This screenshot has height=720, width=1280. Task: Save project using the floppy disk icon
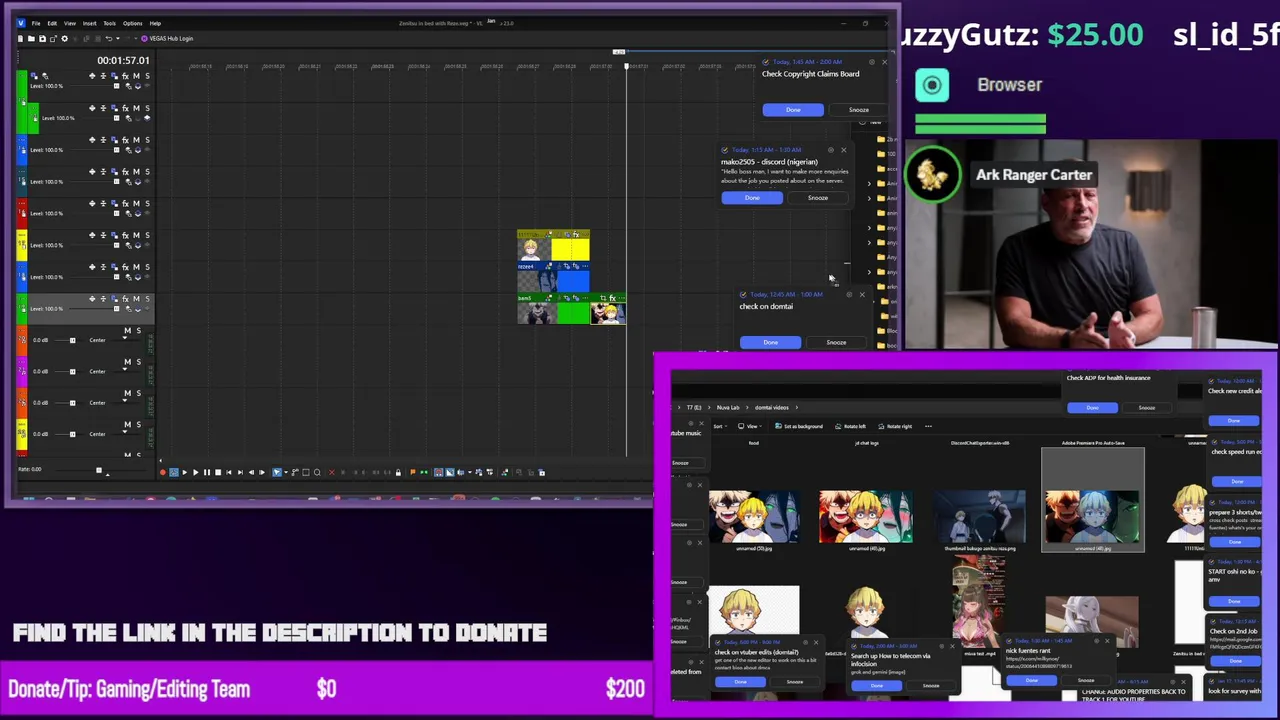coord(42,38)
